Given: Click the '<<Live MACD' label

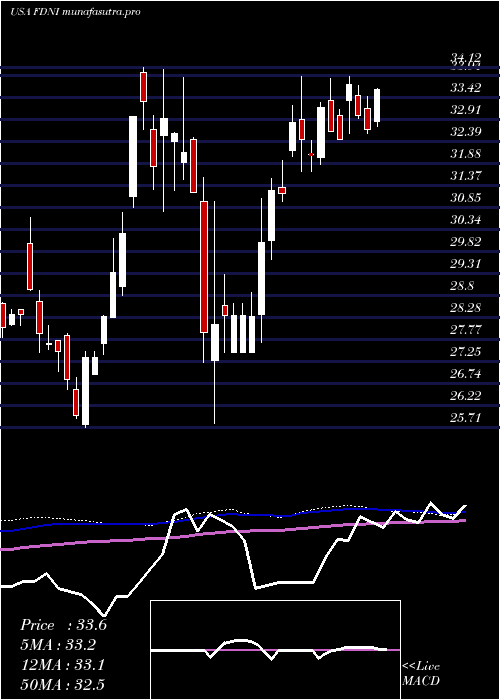Looking at the screenshot, I should click(x=421, y=674).
